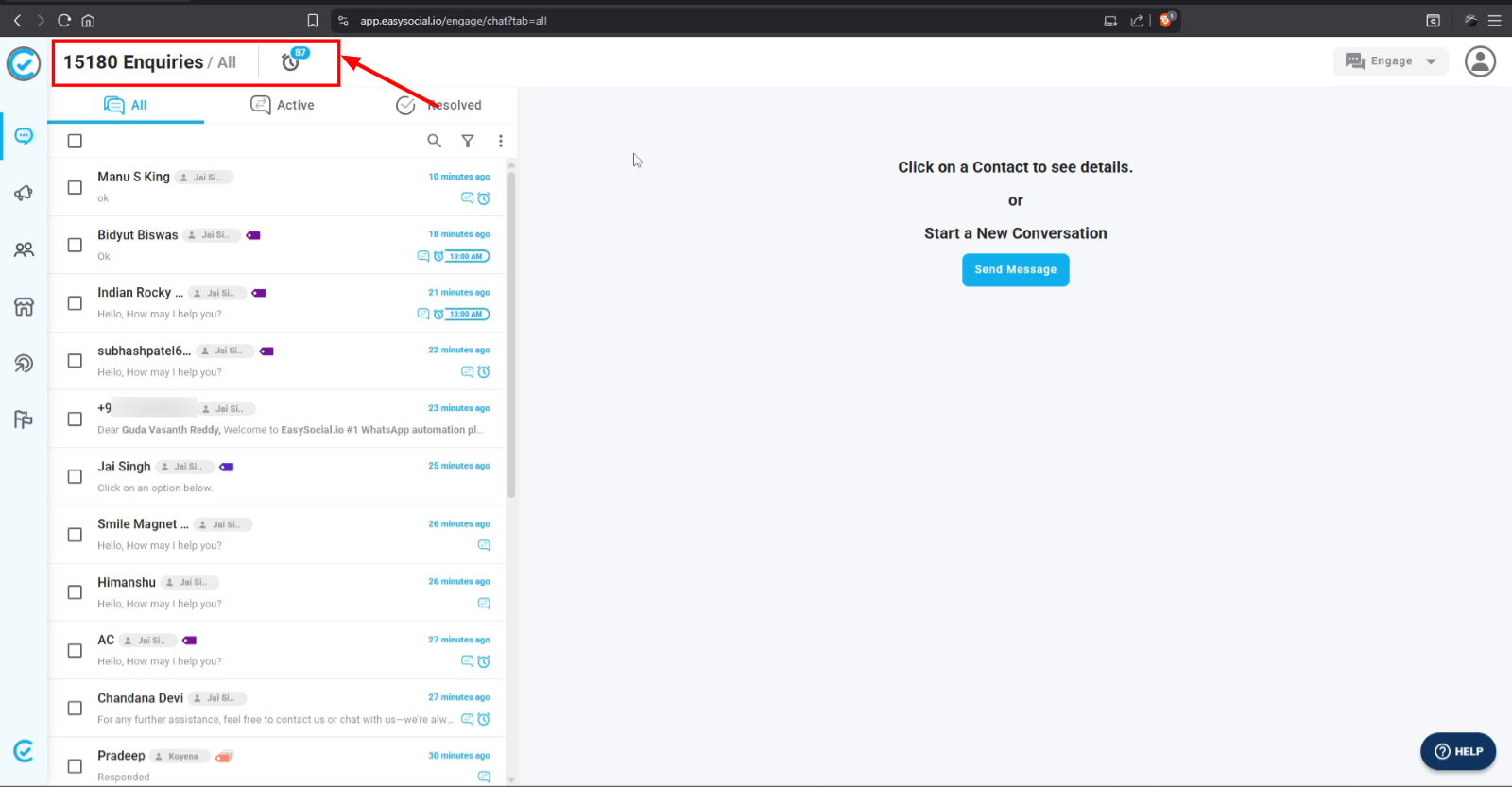Open the store icon in left sidebar
Image resolution: width=1512 pixels, height=787 pixels.
coord(24,307)
